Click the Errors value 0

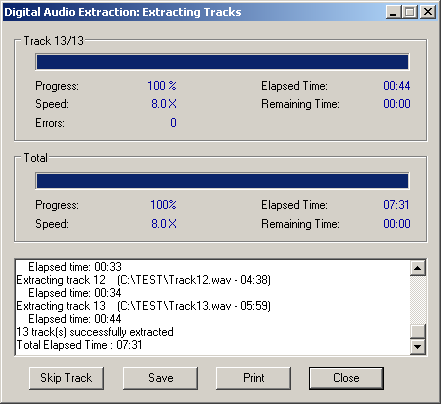point(173,123)
